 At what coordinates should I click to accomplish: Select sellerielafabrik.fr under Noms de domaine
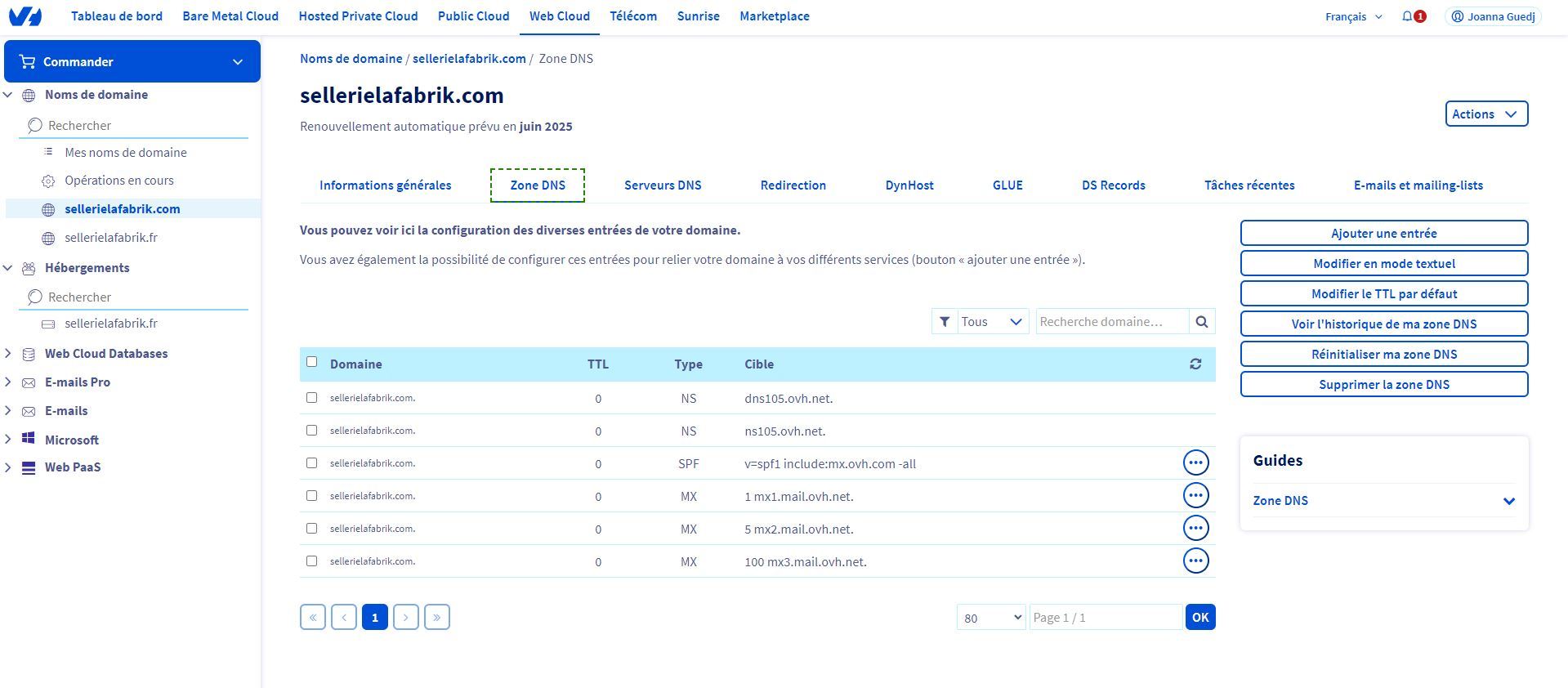tap(111, 238)
